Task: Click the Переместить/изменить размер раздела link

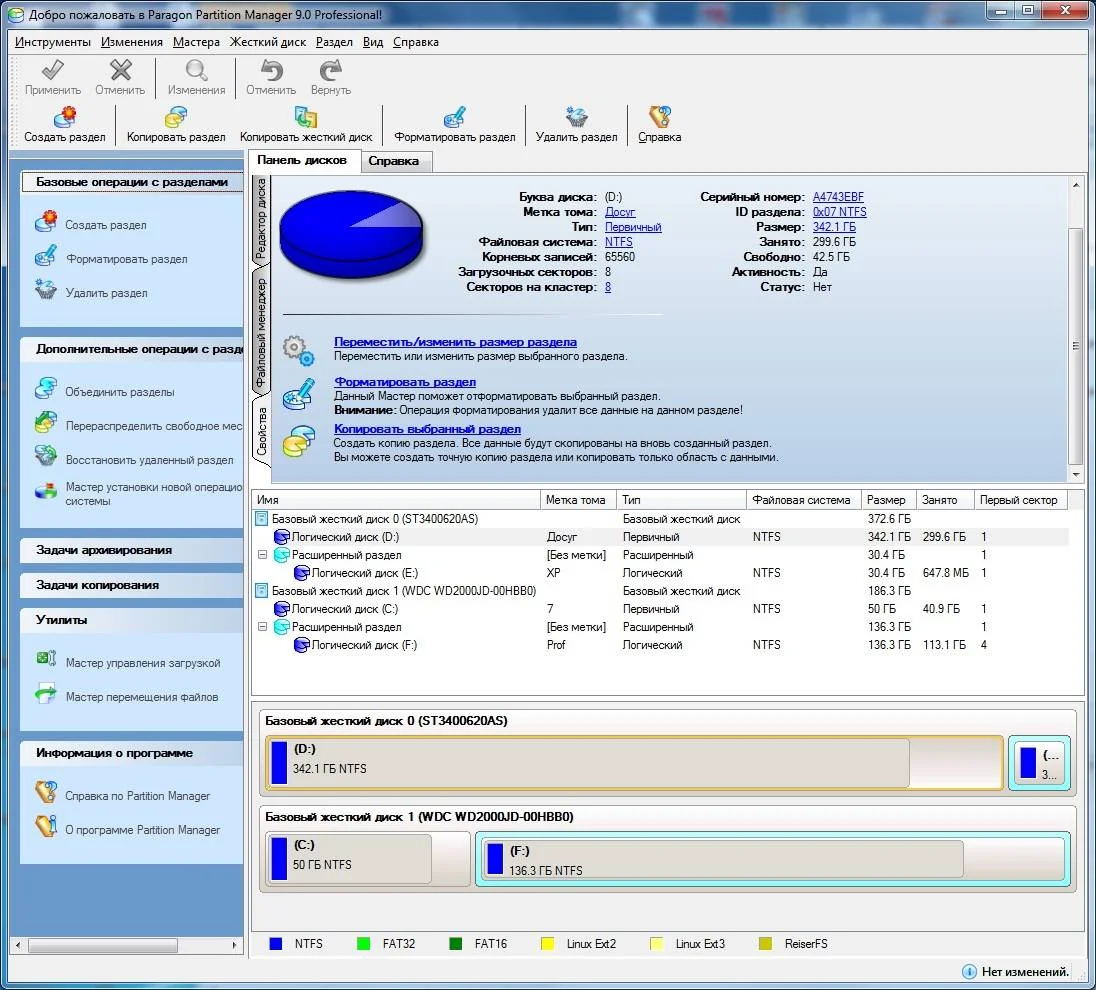Action: pos(454,342)
